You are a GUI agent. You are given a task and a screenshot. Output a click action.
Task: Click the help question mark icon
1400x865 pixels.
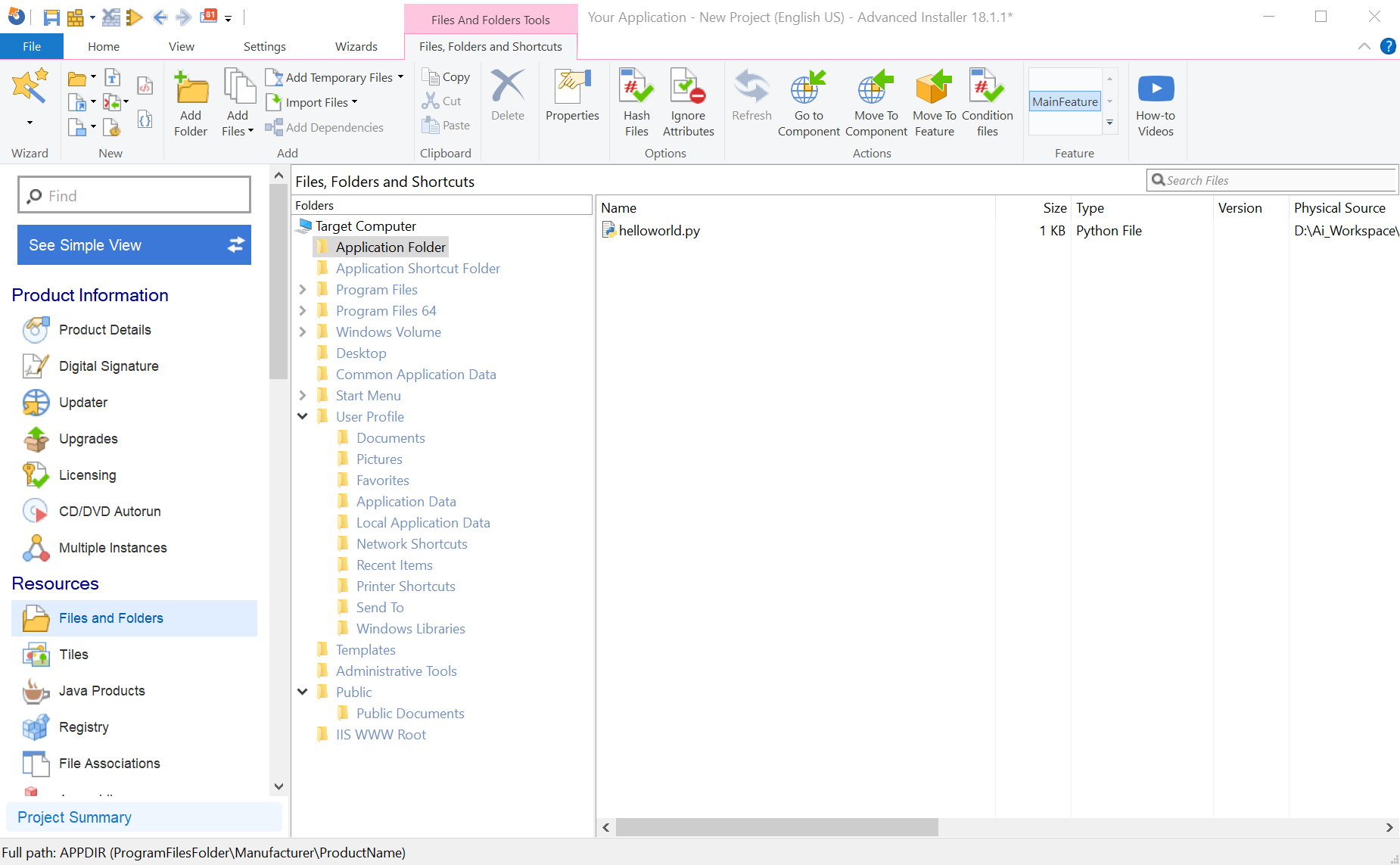coord(1388,46)
